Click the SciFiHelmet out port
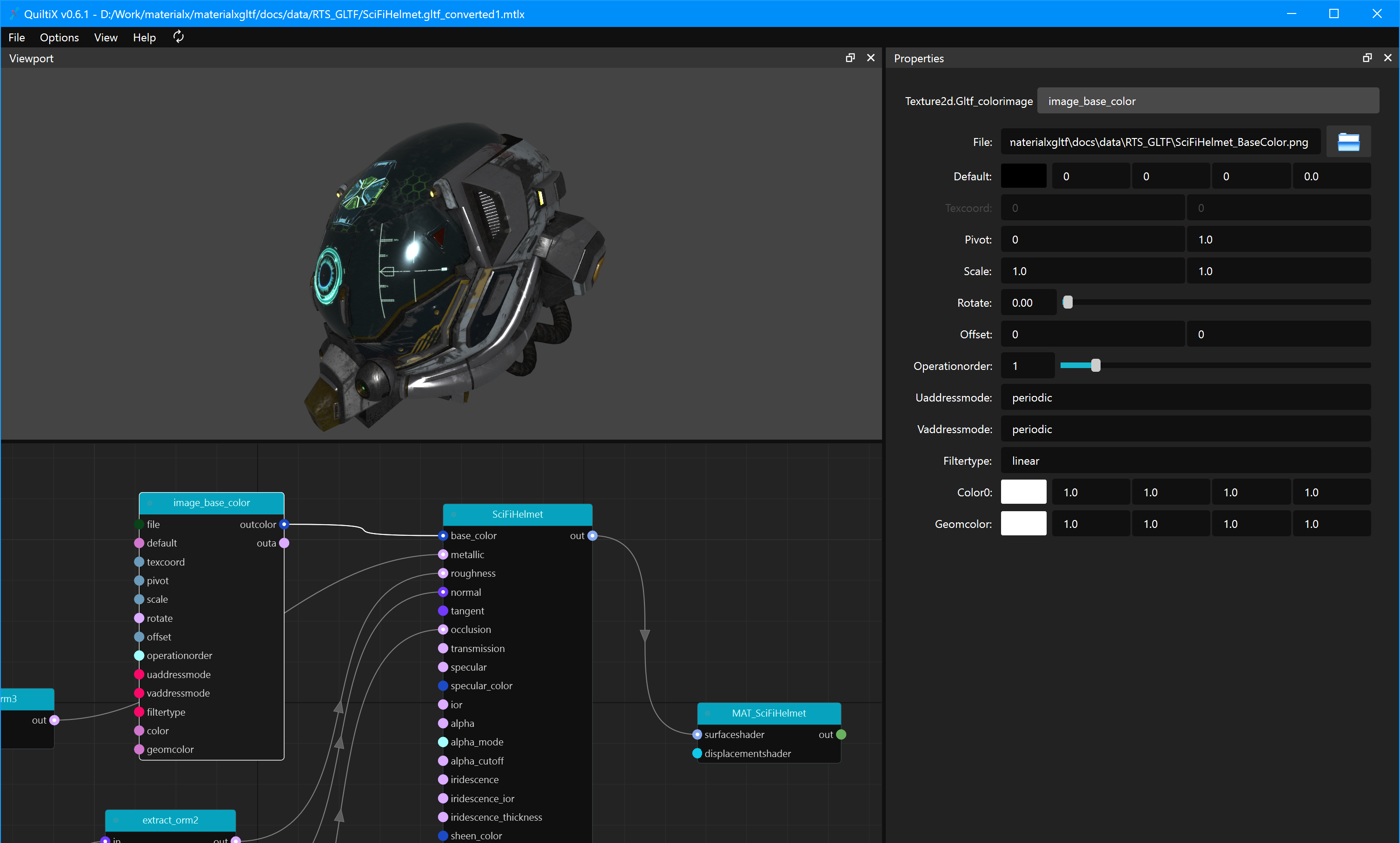The image size is (1400, 843). [593, 536]
